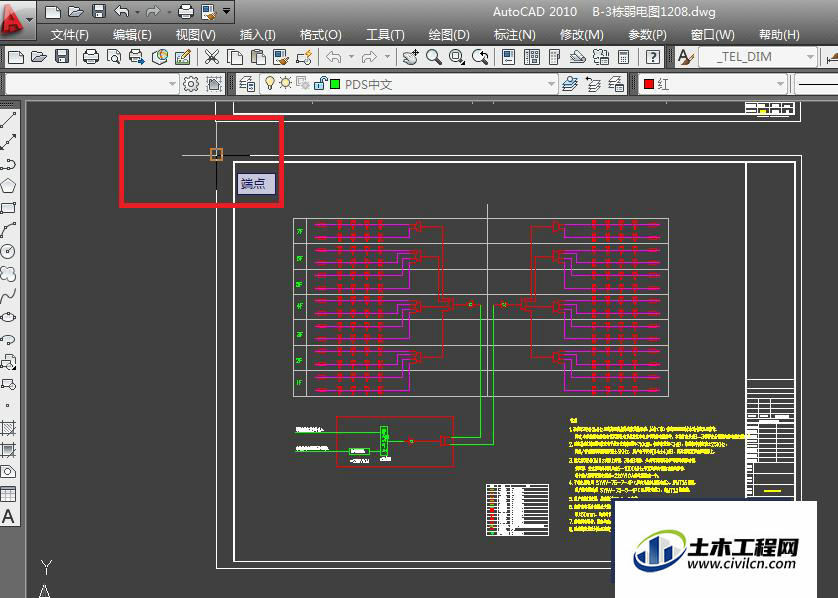Click the Paste icon
This screenshot has height=598, width=838.
[258, 57]
